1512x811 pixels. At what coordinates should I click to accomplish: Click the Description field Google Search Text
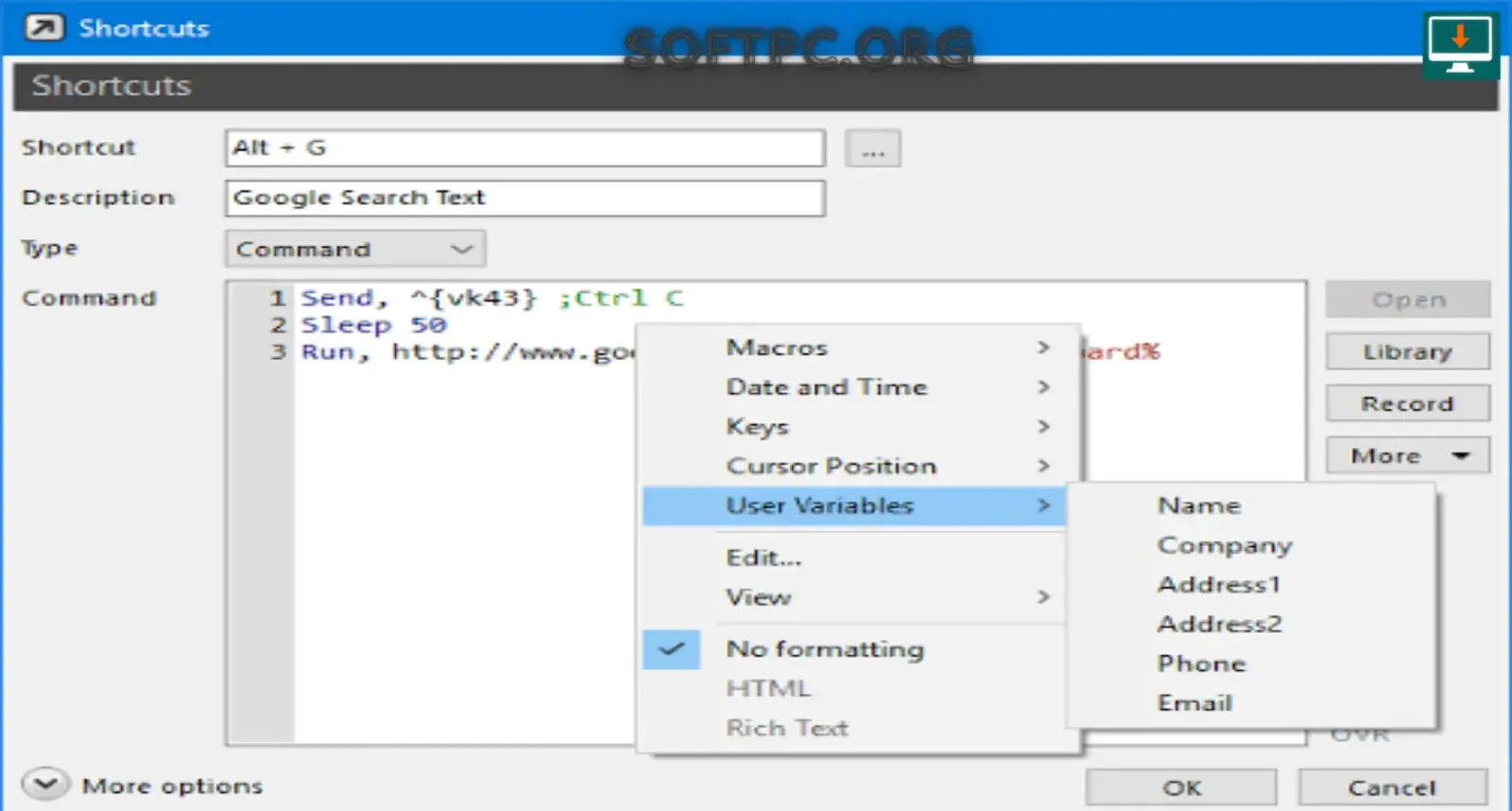[525, 198]
